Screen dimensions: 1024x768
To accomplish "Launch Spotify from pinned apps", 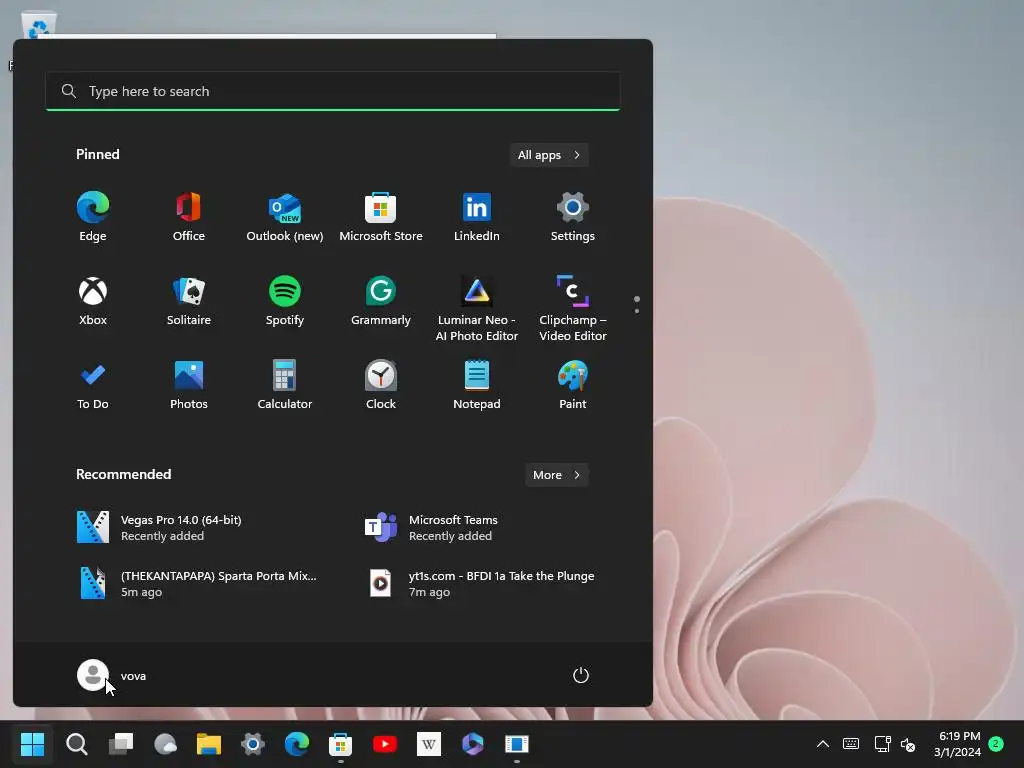I will pyautogui.click(x=285, y=301).
